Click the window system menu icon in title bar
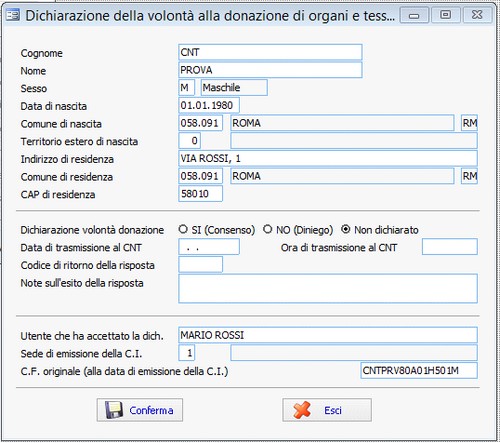500x443 pixels. coord(13,15)
